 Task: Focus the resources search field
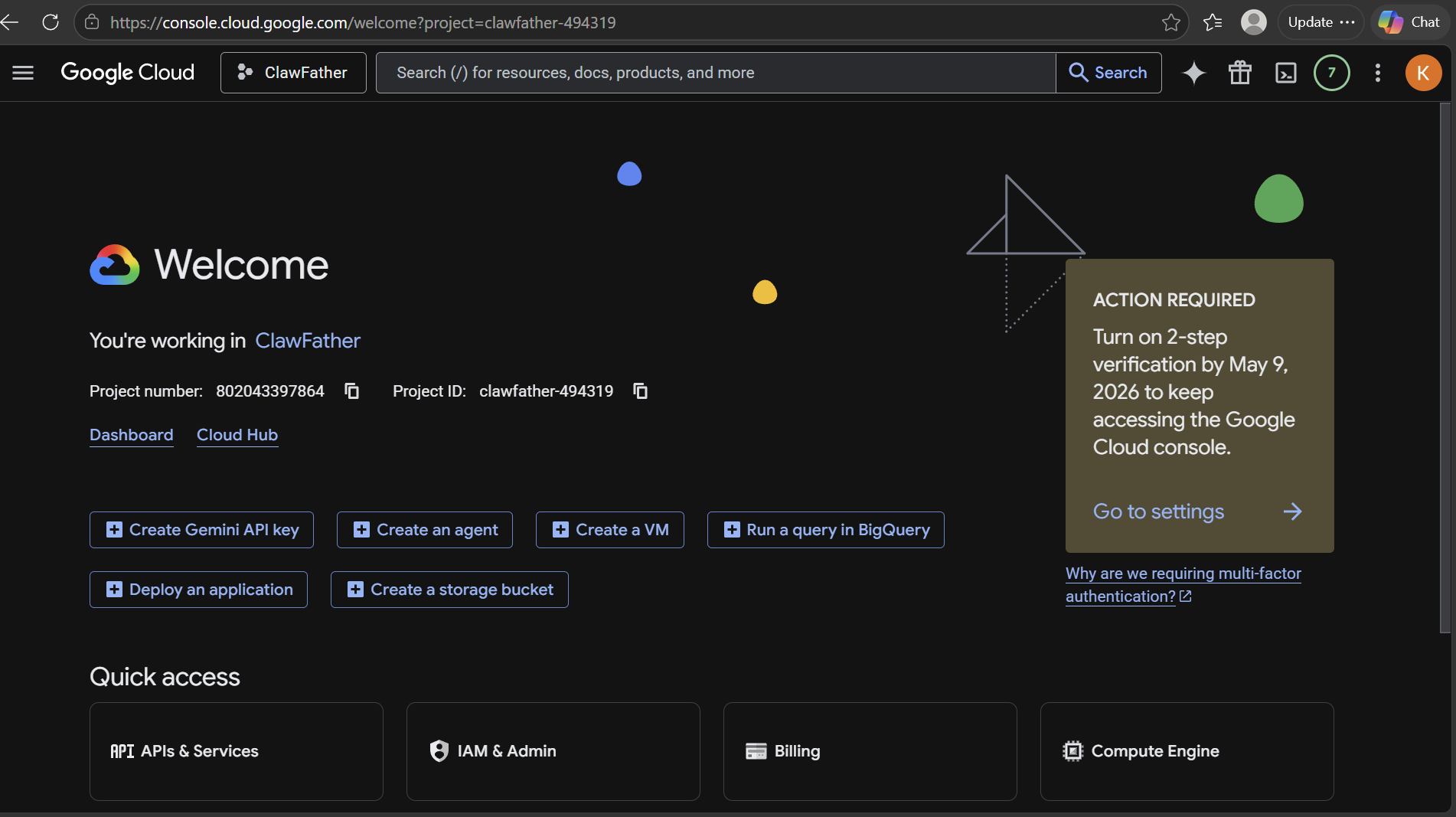tap(716, 73)
